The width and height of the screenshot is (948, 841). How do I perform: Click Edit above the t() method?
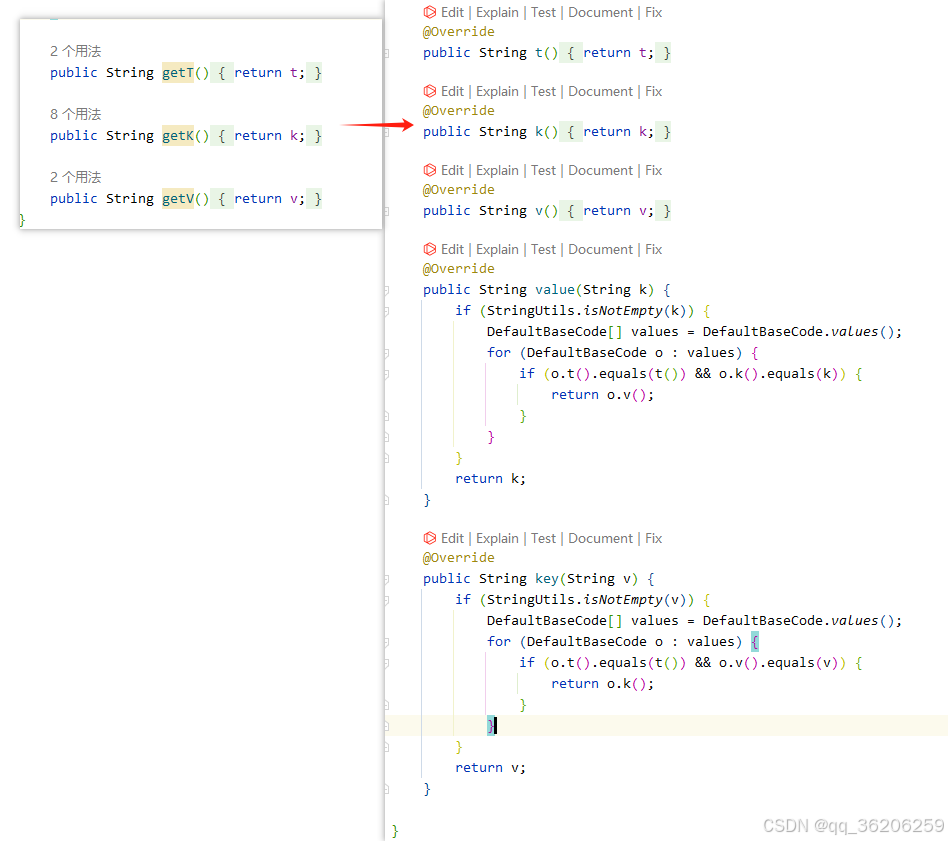[452, 12]
